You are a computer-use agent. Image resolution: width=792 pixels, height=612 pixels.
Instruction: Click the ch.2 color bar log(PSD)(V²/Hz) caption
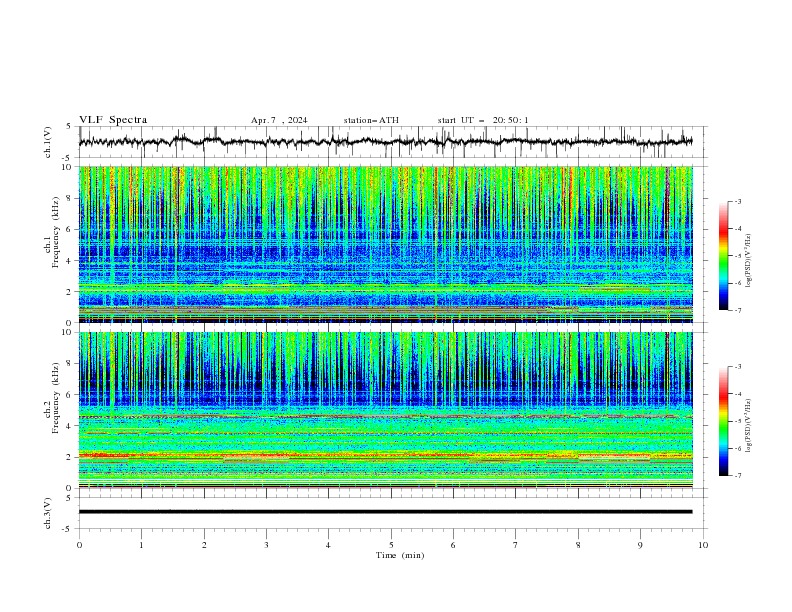click(x=749, y=426)
